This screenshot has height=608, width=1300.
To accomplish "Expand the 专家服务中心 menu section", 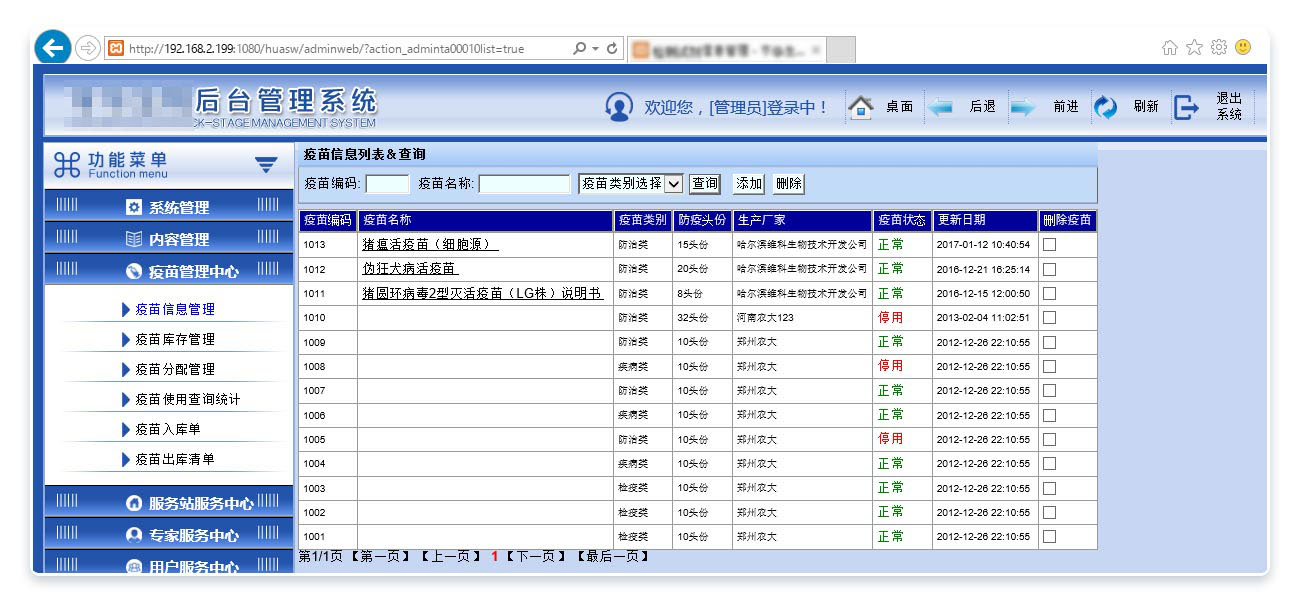I will (x=169, y=535).
